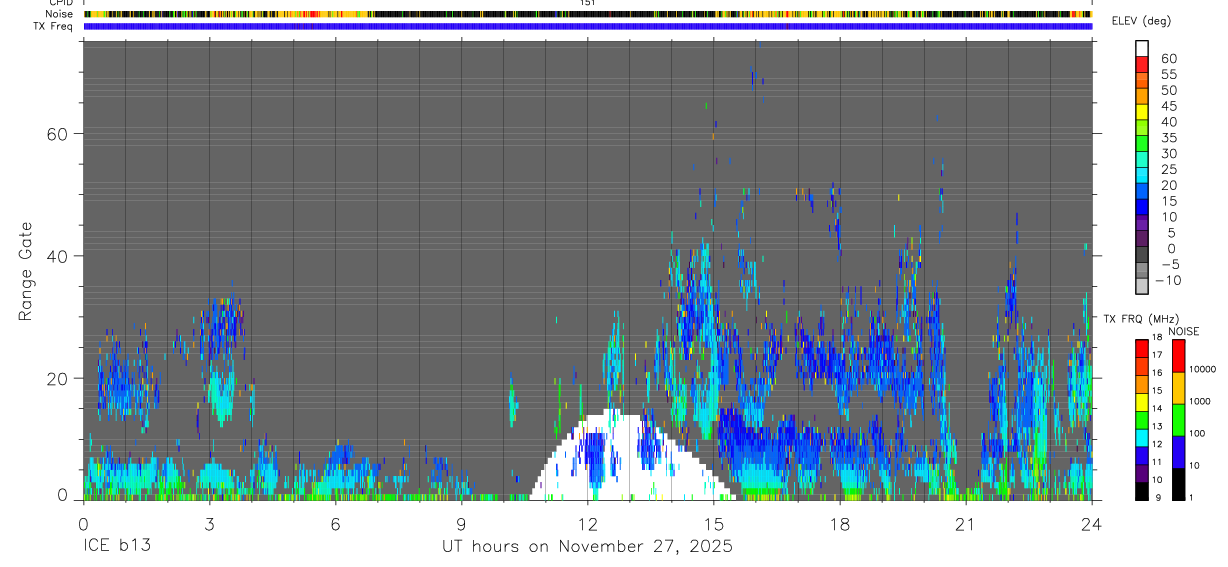Viewport: 1228px width, 567px height.
Task: Click the red top swatch in NOISE legend
Action: point(1178,356)
